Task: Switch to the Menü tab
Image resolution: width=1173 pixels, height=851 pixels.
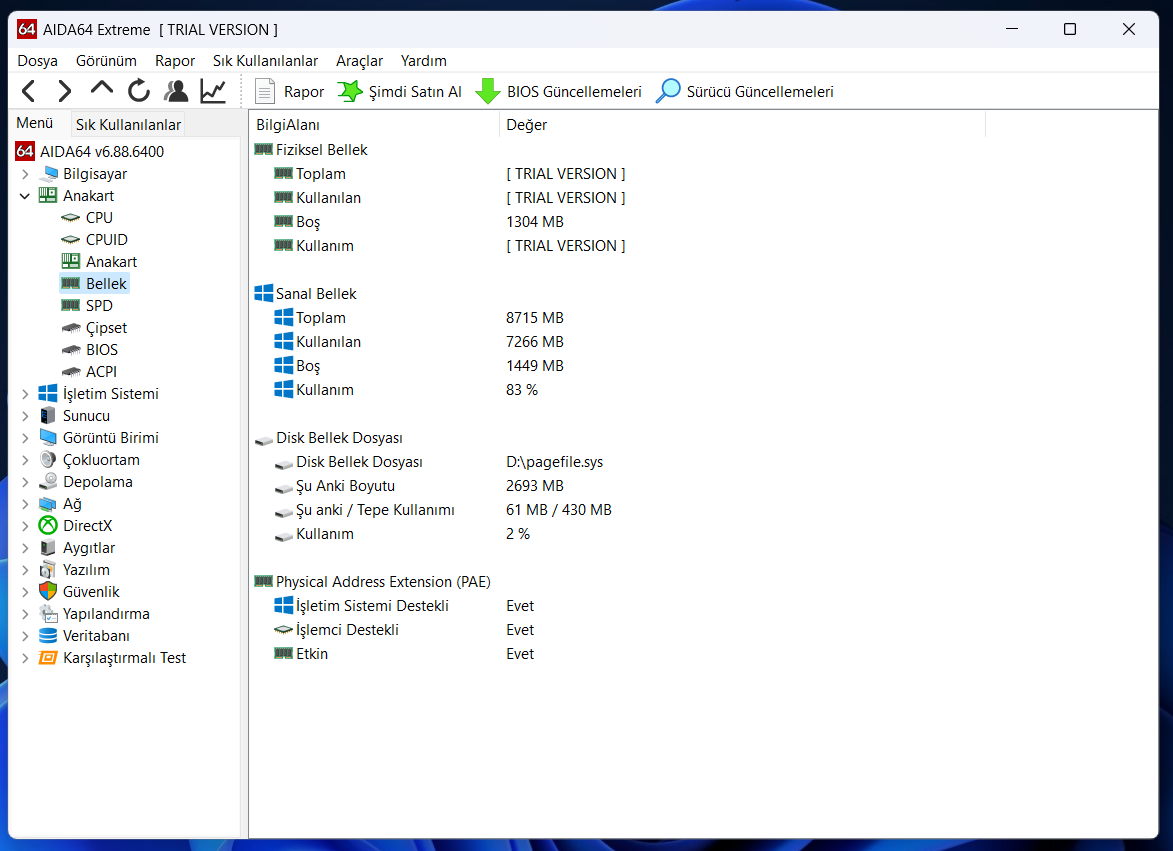Action: tap(34, 123)
